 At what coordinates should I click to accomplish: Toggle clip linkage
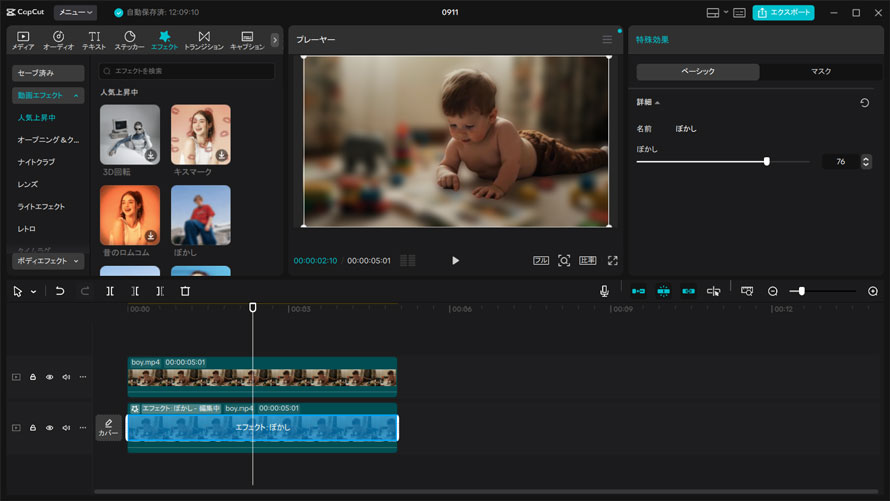[689, 291]
